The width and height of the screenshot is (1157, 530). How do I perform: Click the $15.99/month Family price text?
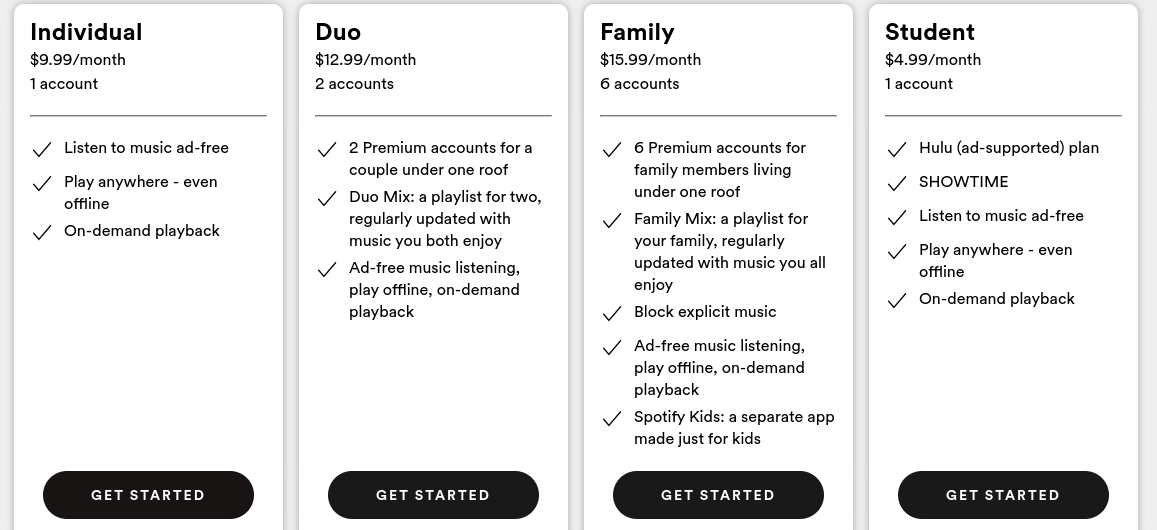tap(651, 60)
